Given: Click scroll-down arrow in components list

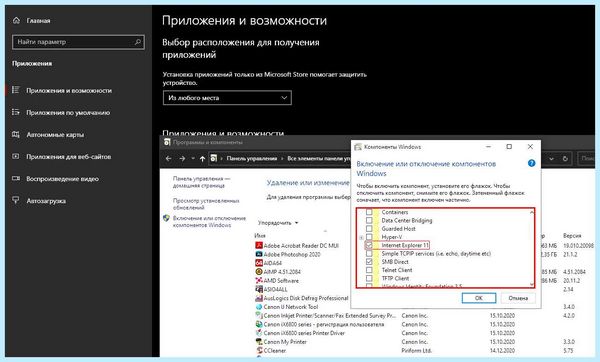Looking at the screenshot, I should (x=532, y=284).
